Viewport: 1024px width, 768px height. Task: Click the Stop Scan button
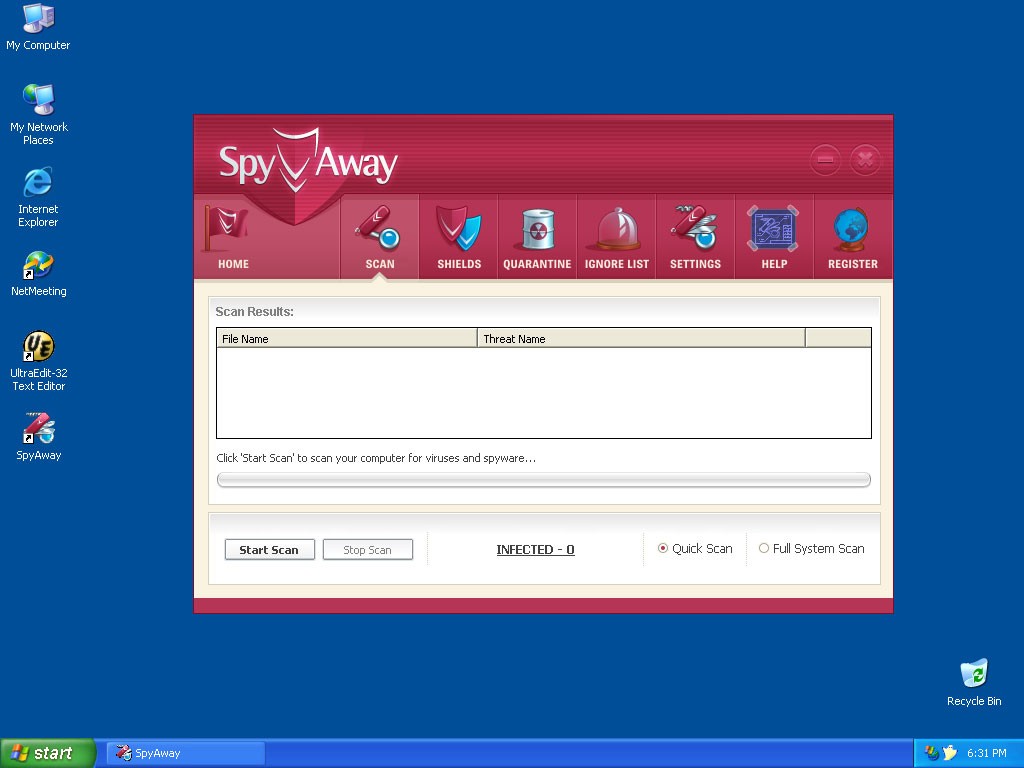(x=367, y=550)
